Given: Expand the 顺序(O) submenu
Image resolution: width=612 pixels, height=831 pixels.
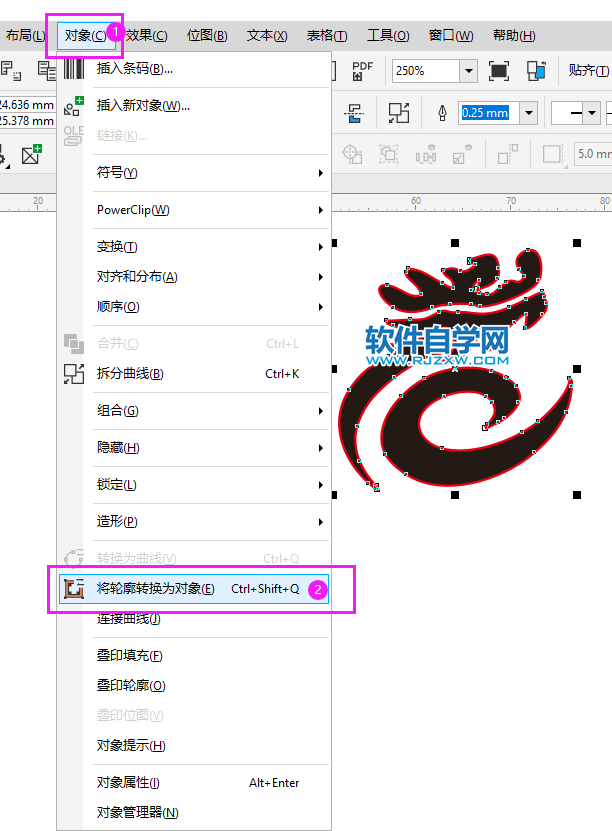Looking at the screenshot, I should tap(194, 307).
